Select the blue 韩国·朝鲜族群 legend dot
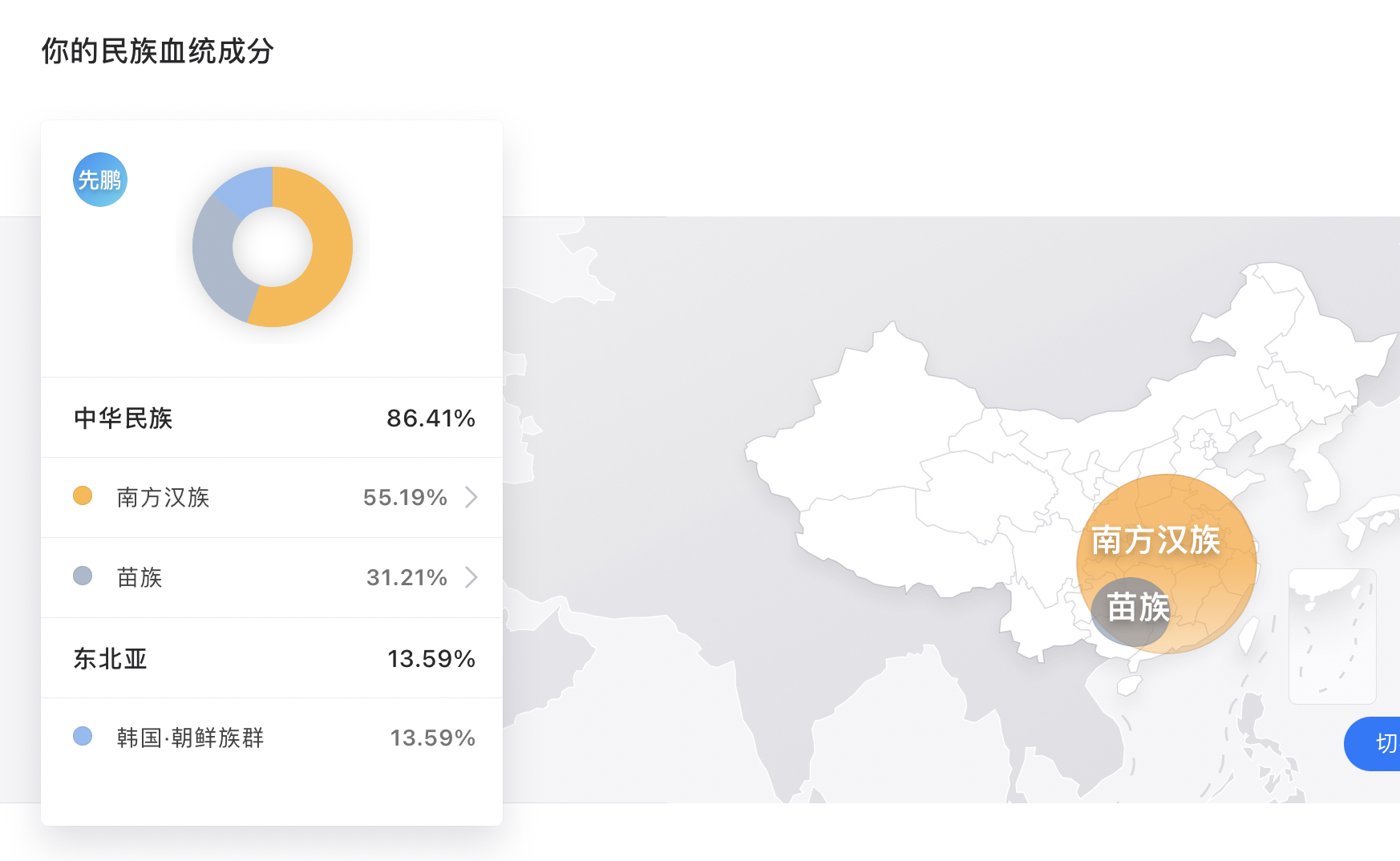Viewport: 1400px width, 861px height. click(83, 736)
